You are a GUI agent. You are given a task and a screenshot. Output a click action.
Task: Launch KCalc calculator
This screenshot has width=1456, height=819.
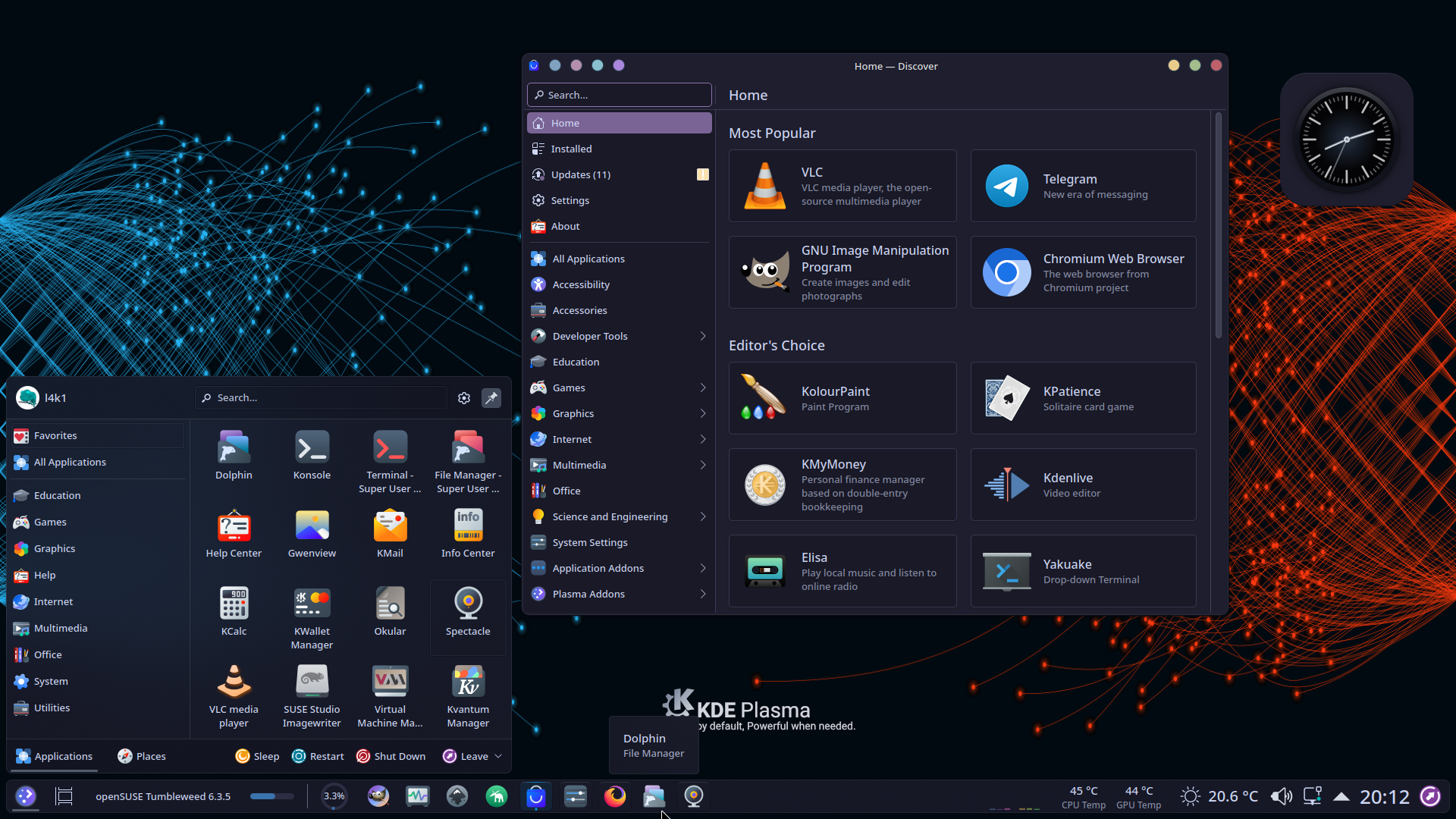(x=234, y=612)
